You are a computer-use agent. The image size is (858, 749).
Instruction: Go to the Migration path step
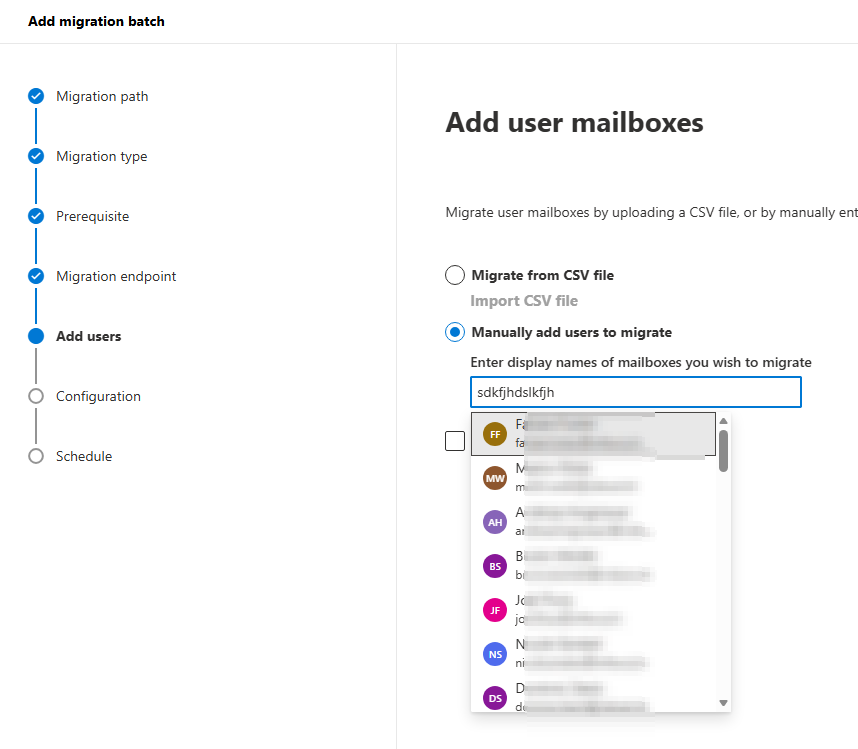102,96
